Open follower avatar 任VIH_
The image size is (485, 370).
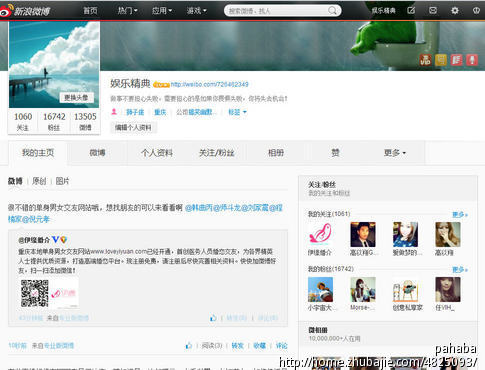pyautogui.click(x=448, y=289)
